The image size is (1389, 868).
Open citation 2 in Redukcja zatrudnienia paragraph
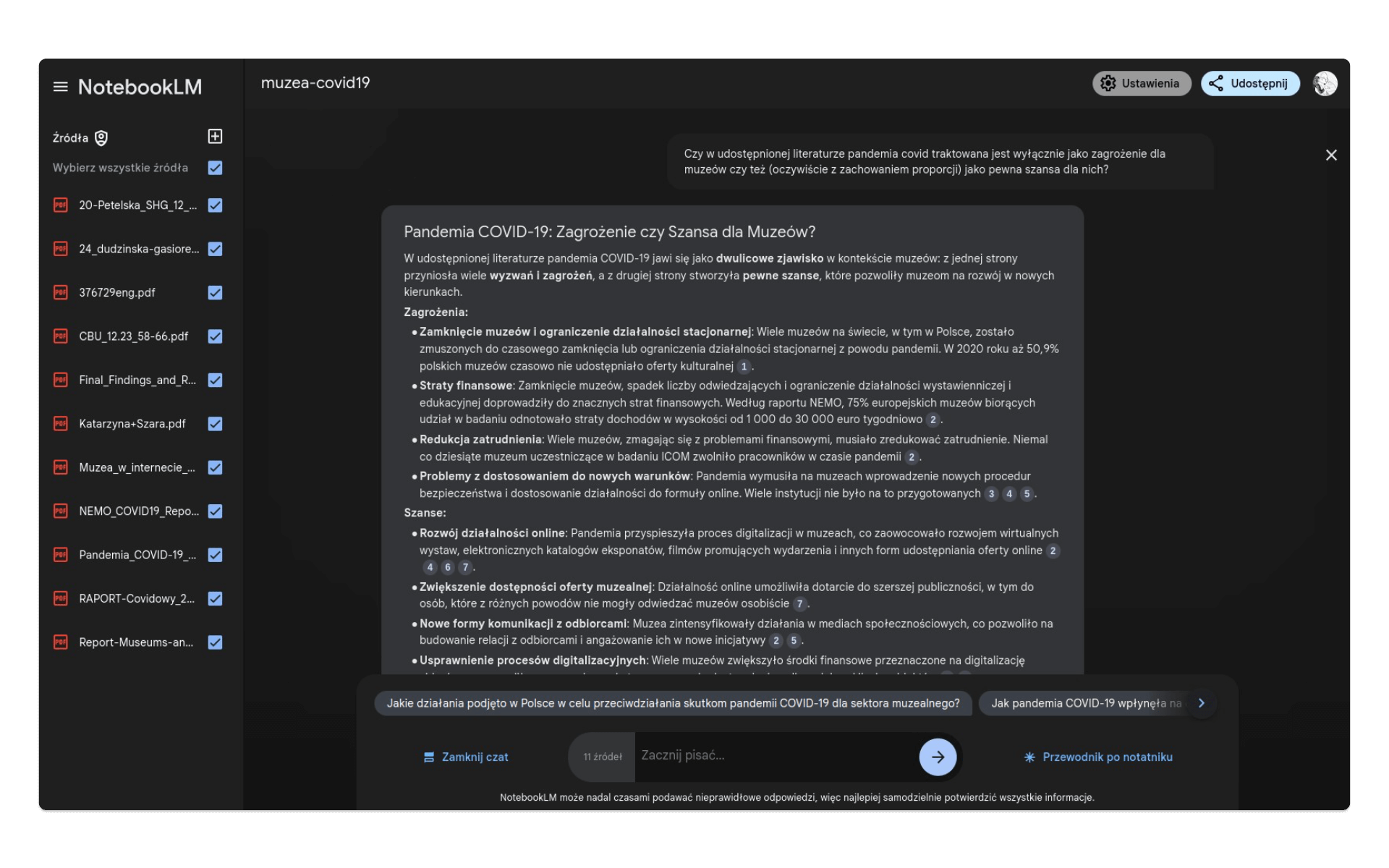[x=912, y=457]
